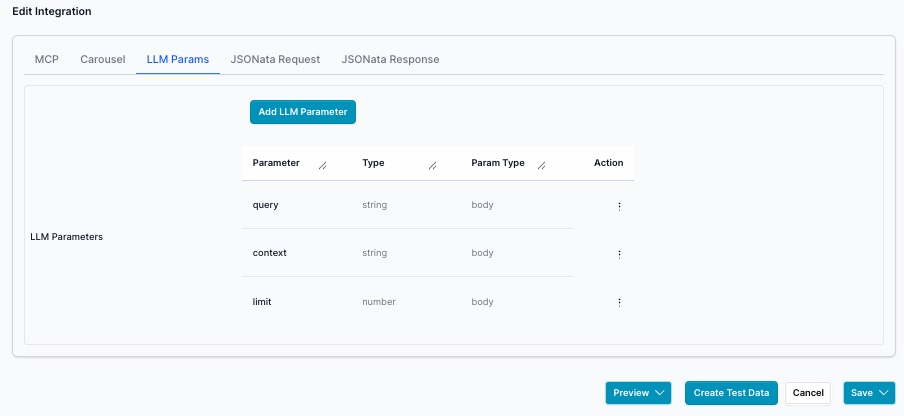Image resolution: width=904 pixels, height=416 pixels.
Task: Click the Type column resize handle icon
Action: (432, 166)
